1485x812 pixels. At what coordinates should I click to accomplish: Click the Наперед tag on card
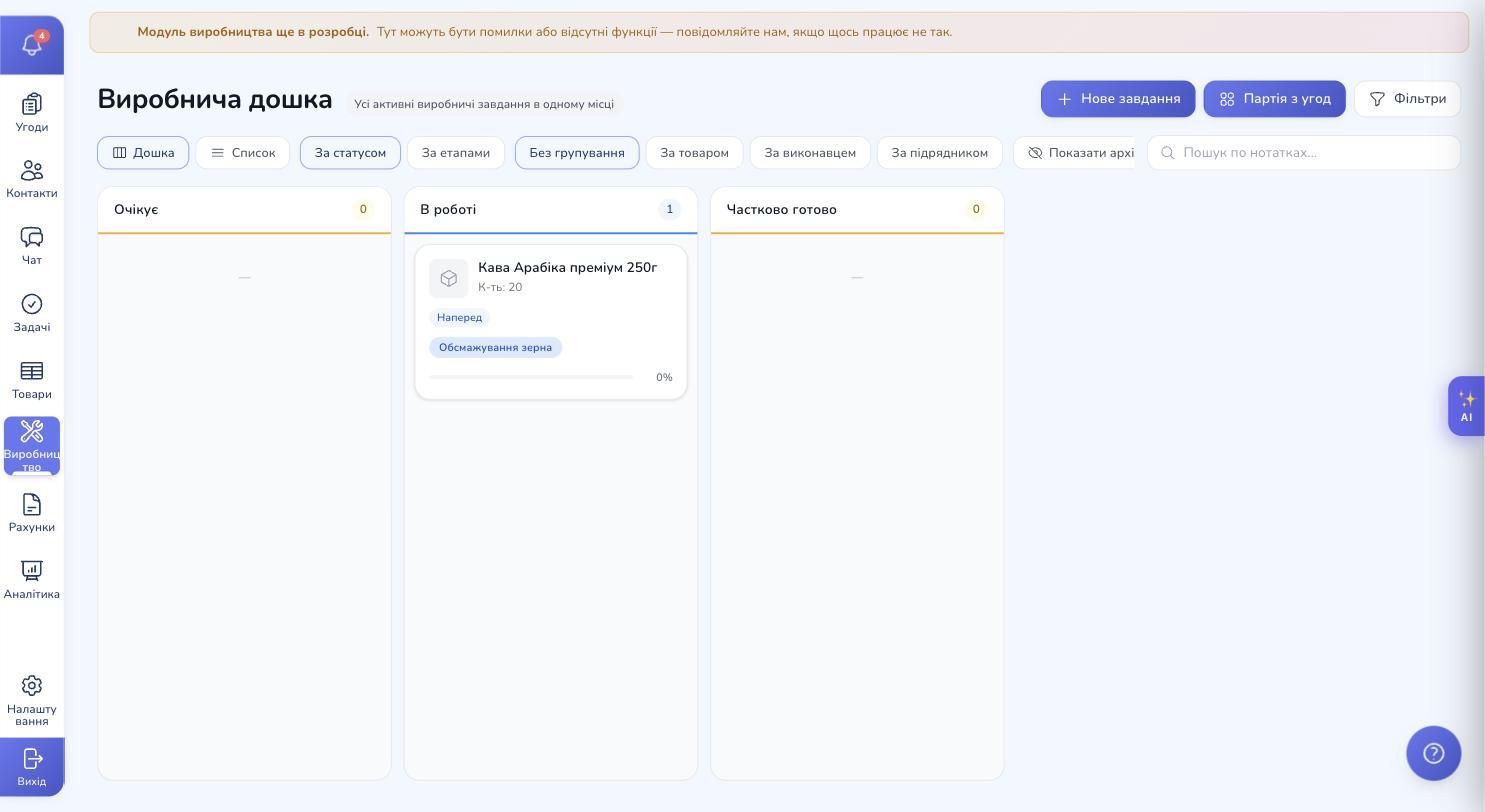pyautogui.click(x=460, y=318)
